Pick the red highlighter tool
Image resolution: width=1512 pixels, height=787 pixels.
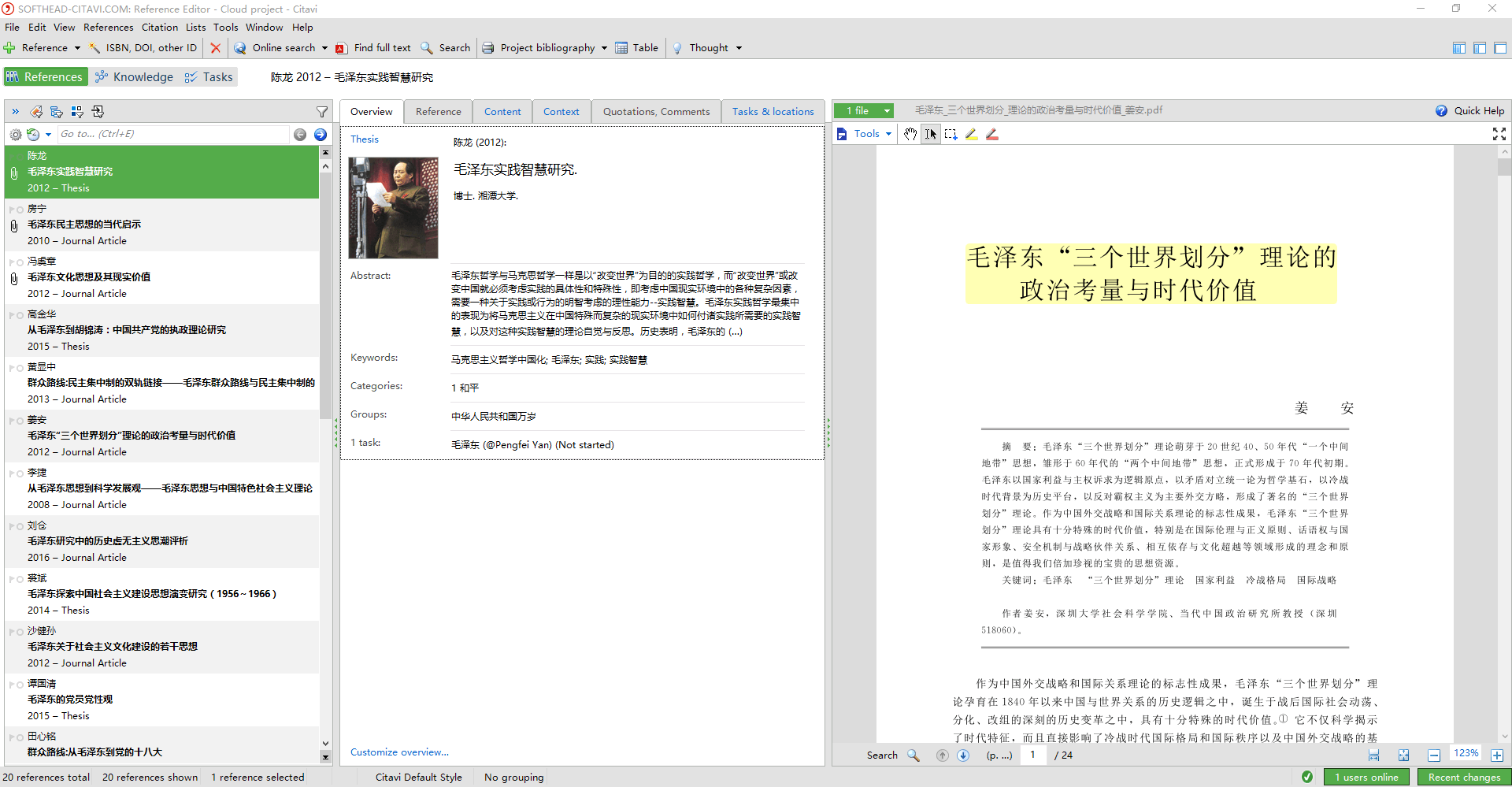pos(992,134)
